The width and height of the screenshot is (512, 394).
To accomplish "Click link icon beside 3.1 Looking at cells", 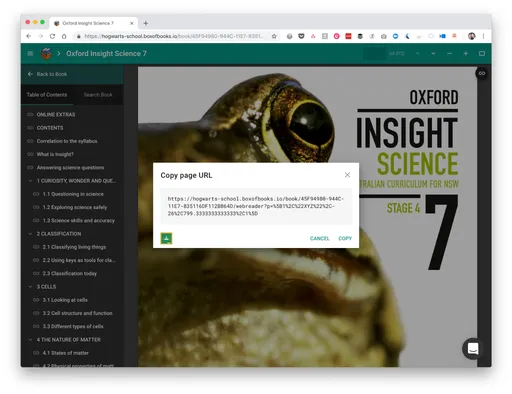I will click(36, 300).
